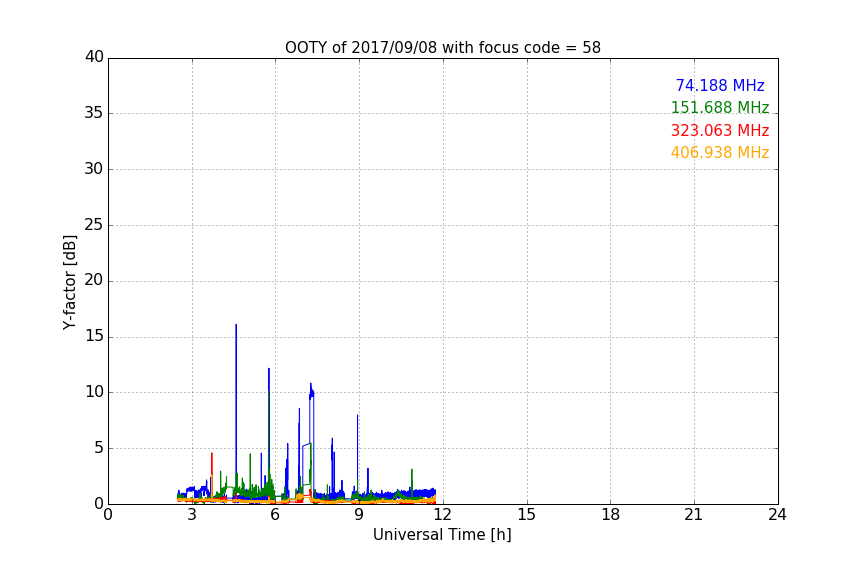Click the blue spike near 9 h peaking at 8 dB
Image resolution: width=864 pixels, height=576 pixels.
(x=358, y=452)
